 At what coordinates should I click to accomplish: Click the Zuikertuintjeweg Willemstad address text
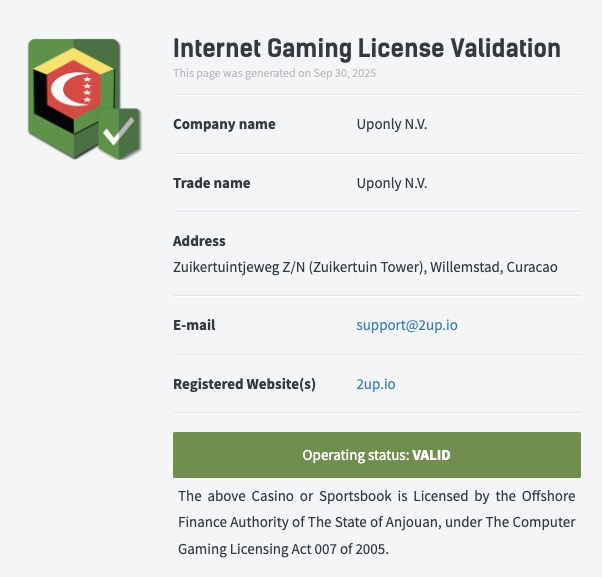pos(365,267)
